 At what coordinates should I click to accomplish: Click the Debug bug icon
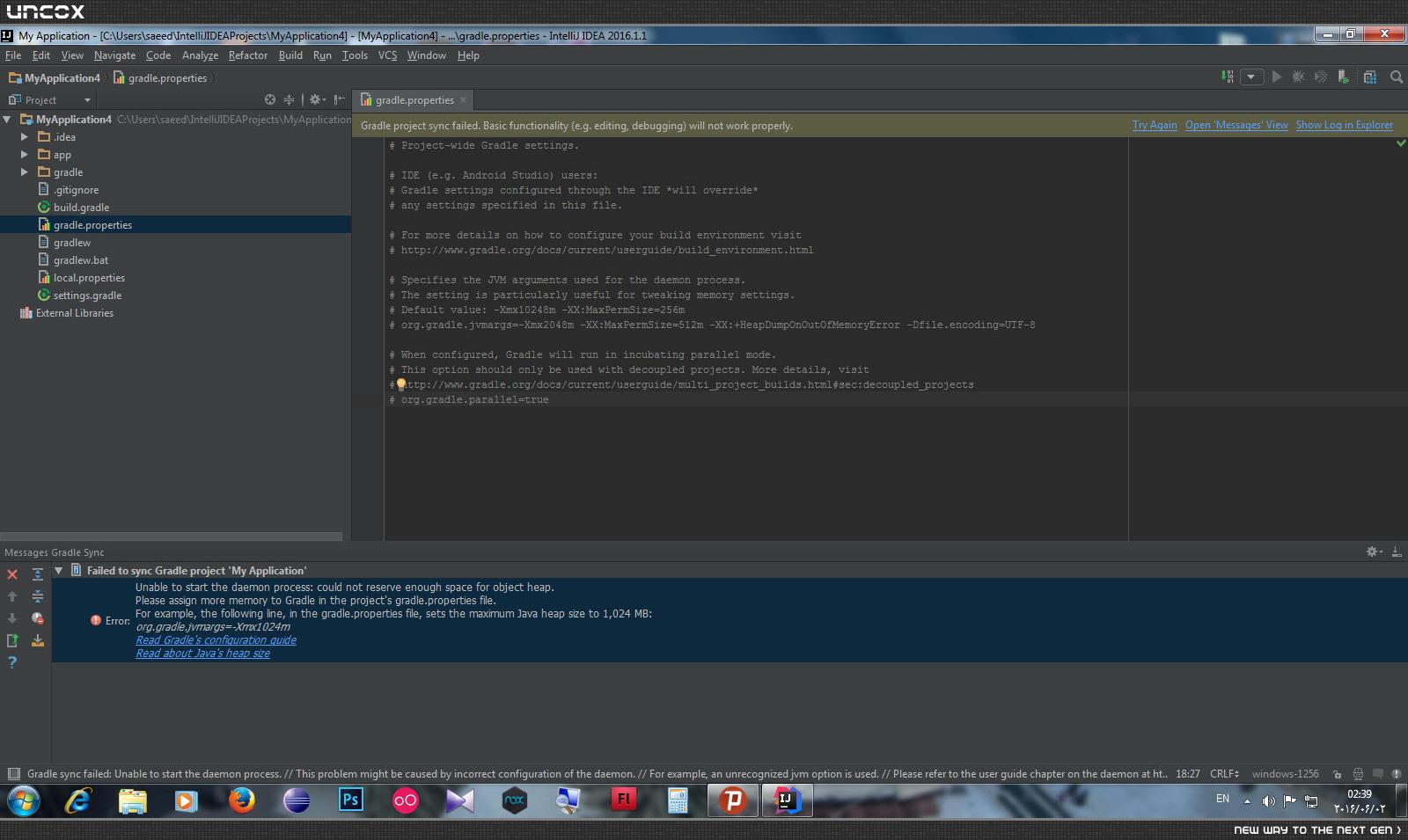(1298, 77)
